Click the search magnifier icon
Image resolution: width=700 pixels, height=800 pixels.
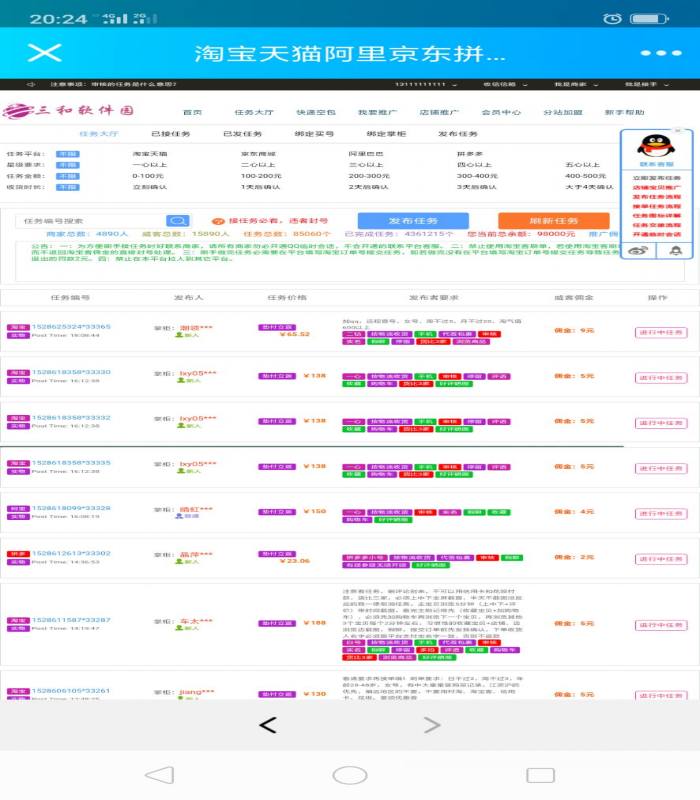click(x=177, y=221)
